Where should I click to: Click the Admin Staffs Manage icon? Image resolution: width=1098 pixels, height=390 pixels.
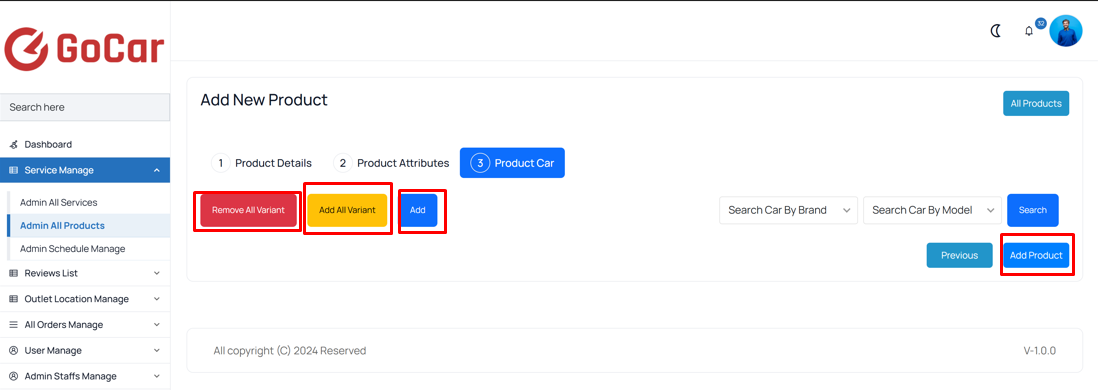[13, 376]
